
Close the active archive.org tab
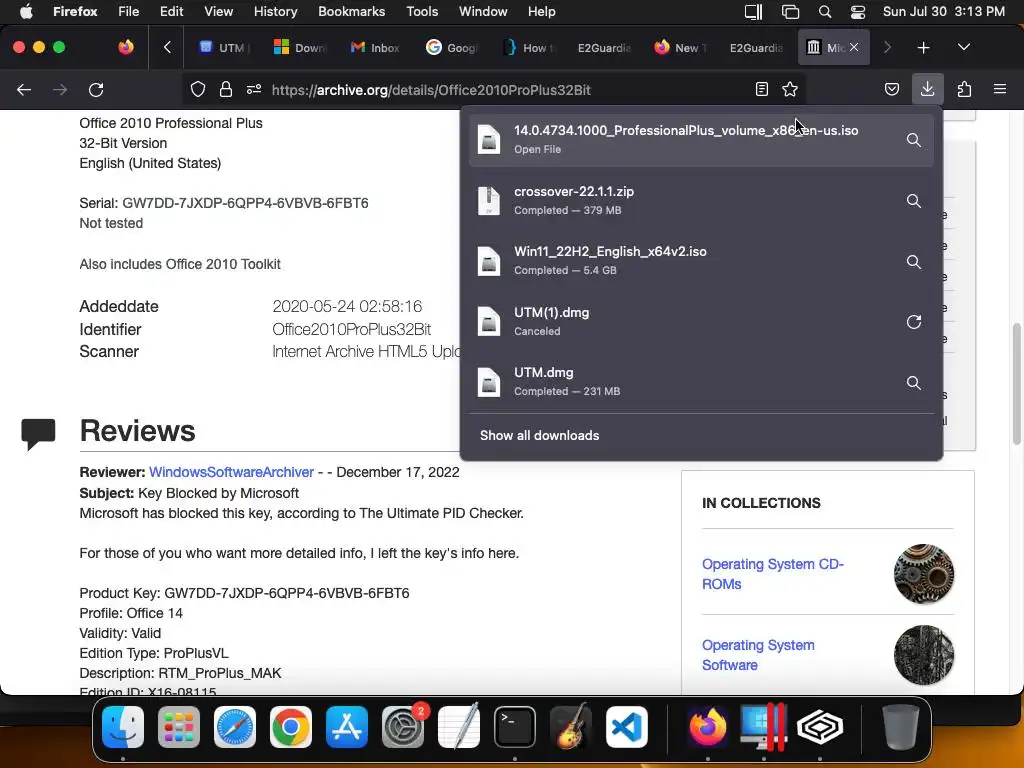click(854, 47)
